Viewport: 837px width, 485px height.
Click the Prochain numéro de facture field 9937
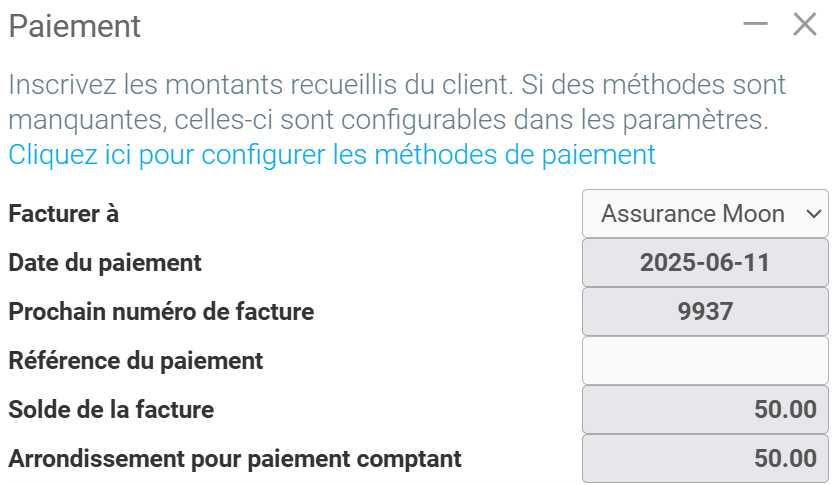[x=704, y=312]
